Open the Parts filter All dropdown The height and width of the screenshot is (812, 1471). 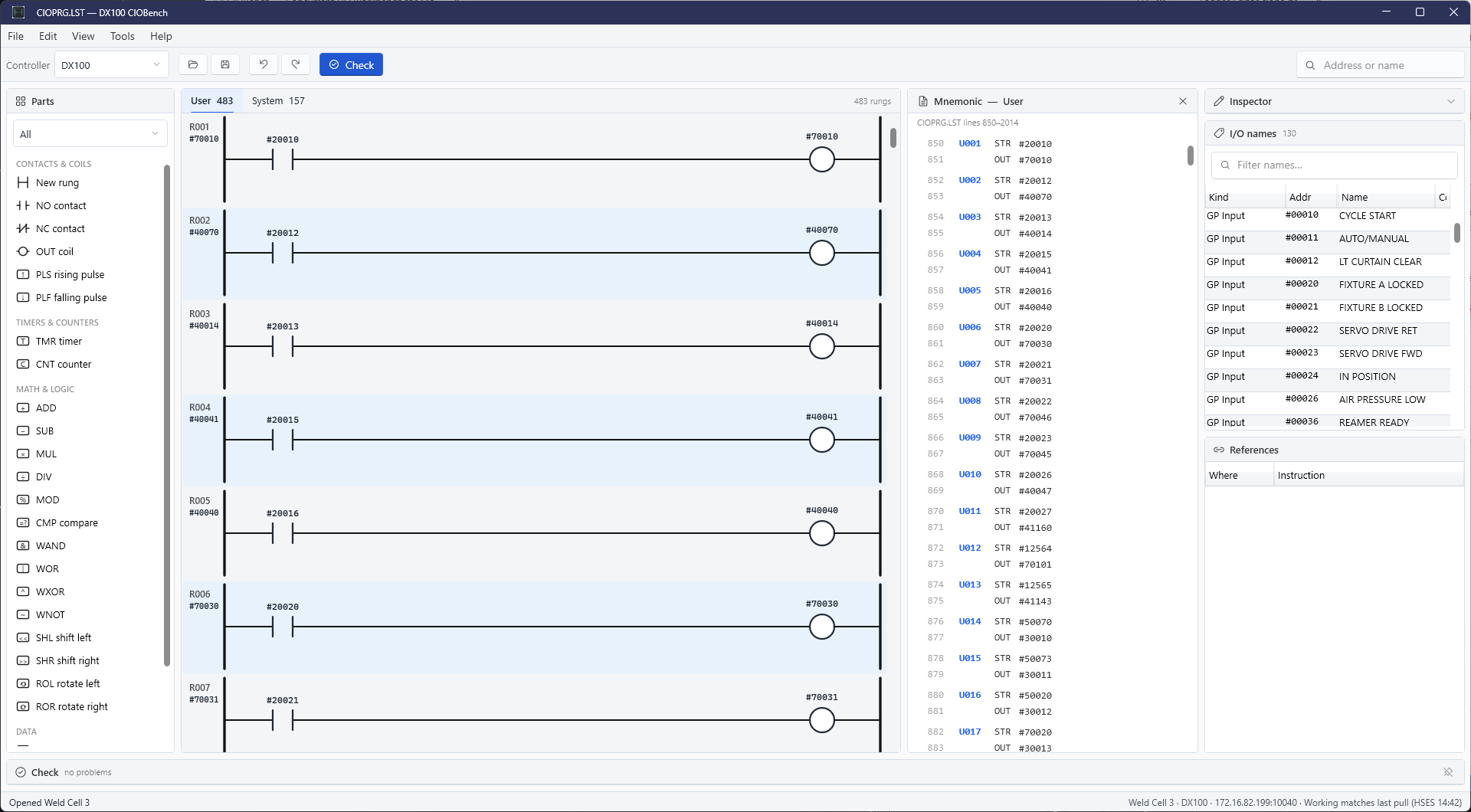[90, 134]
